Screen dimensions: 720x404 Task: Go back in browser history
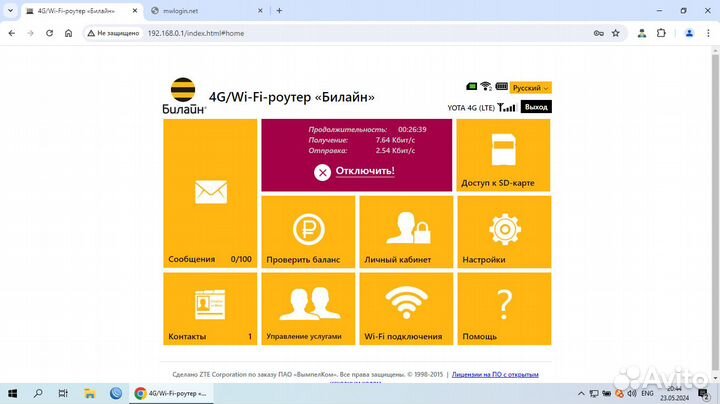pyautogui.click(x=12, y=33)
